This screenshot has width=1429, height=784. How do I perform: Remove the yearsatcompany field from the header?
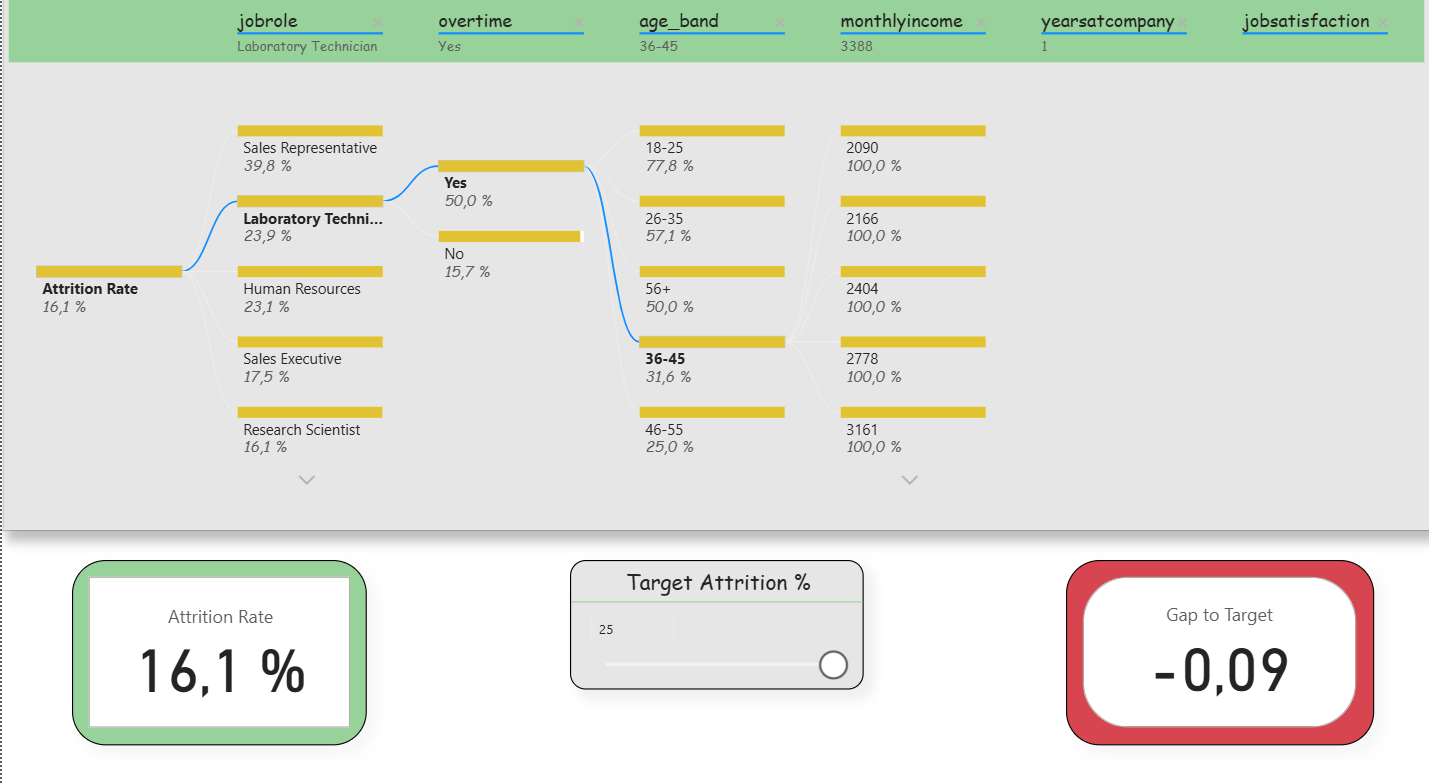pyautogui.click(x=1183, y=21)
